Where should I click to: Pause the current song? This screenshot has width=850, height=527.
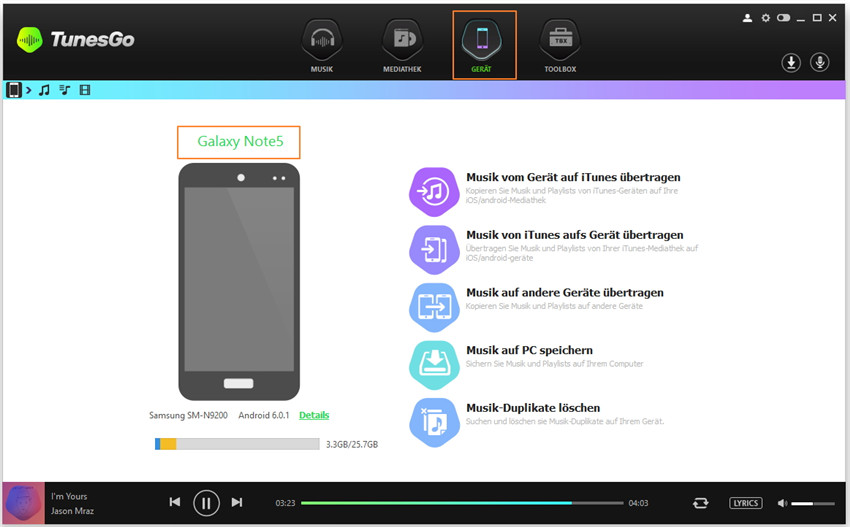coord(206,503)
